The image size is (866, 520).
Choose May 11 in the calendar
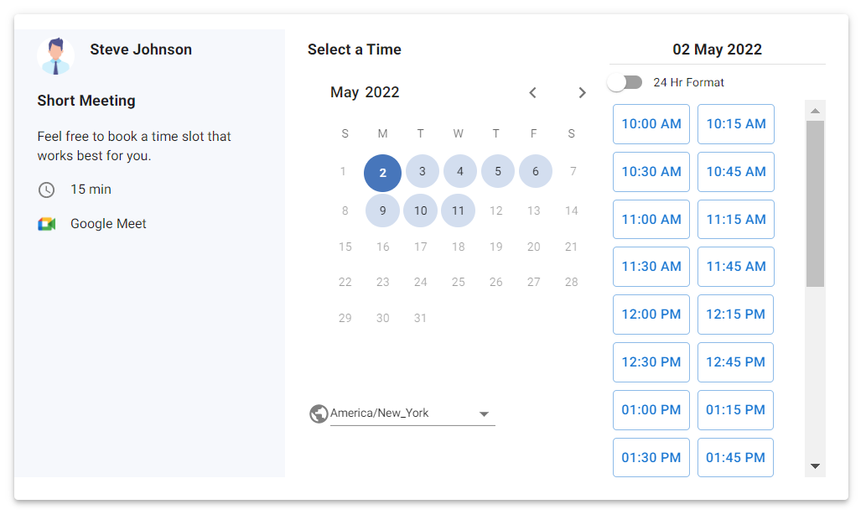458,211
